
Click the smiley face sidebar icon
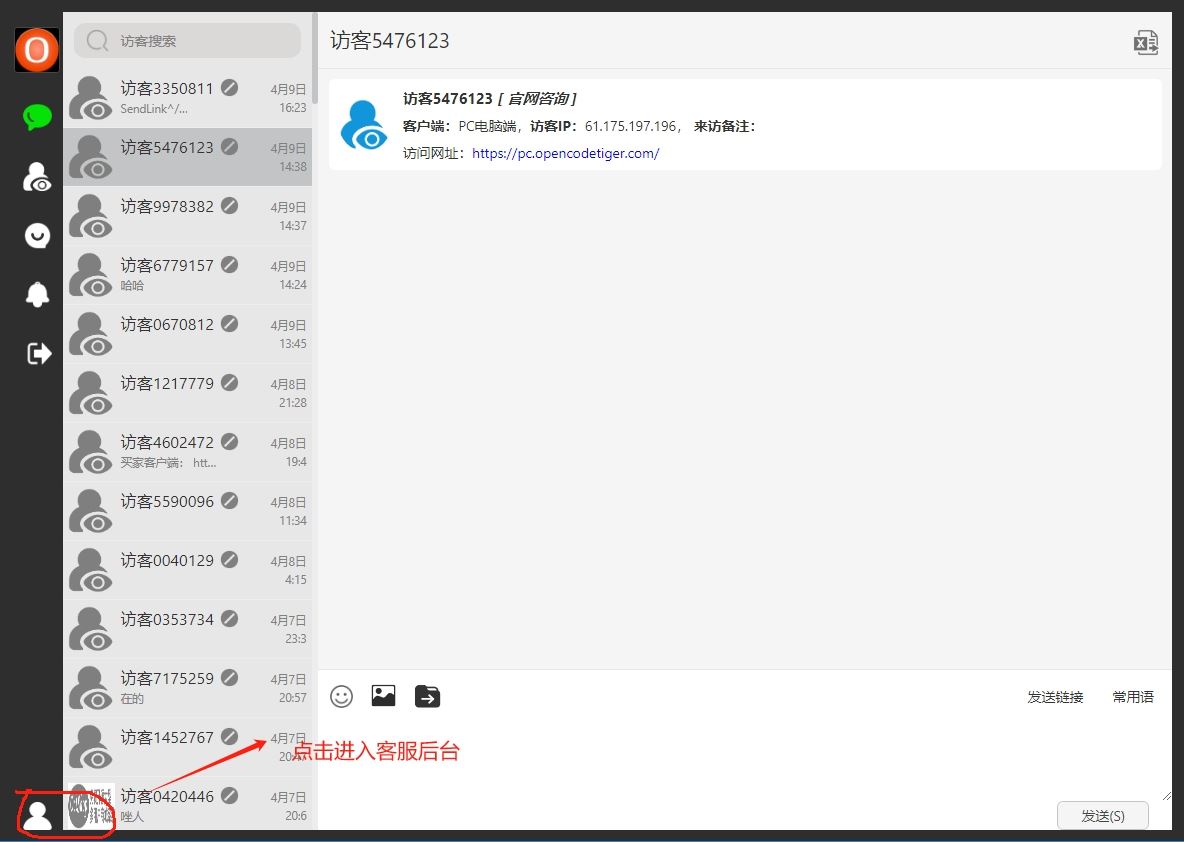(37, 236)
